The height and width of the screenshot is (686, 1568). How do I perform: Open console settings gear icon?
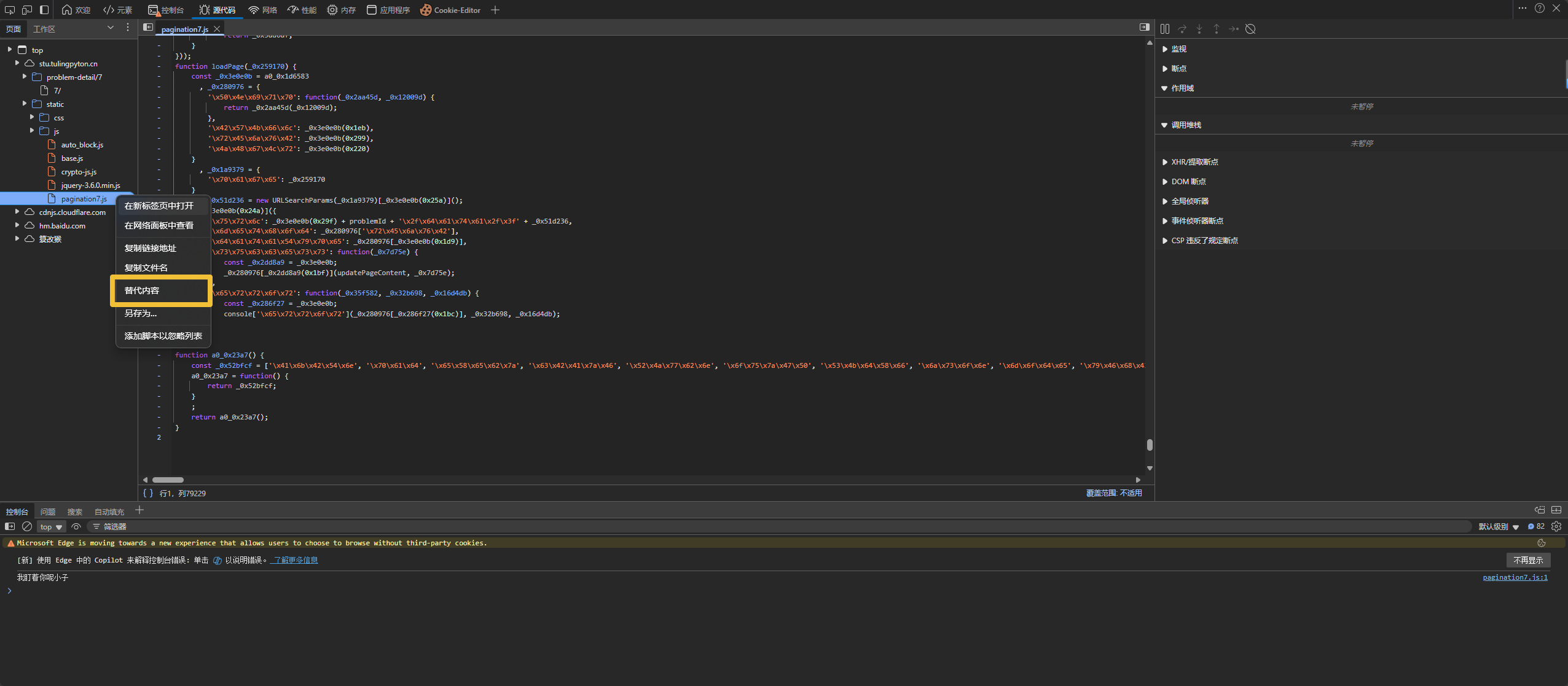point(1556,526)
